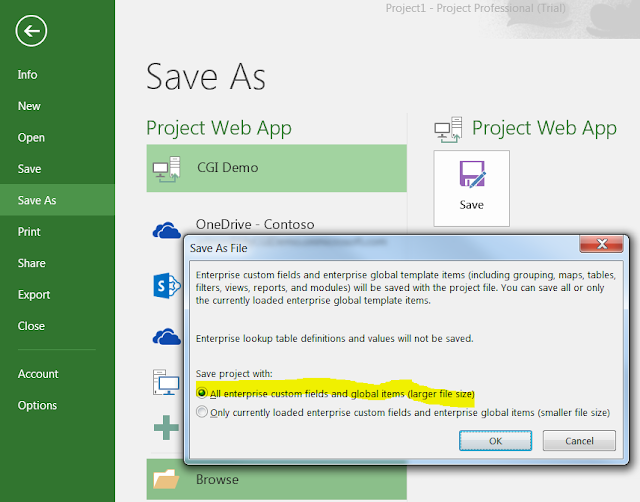Click the green plus Add a Place icon
Screen dimensions: 640x502
[166, 427]
